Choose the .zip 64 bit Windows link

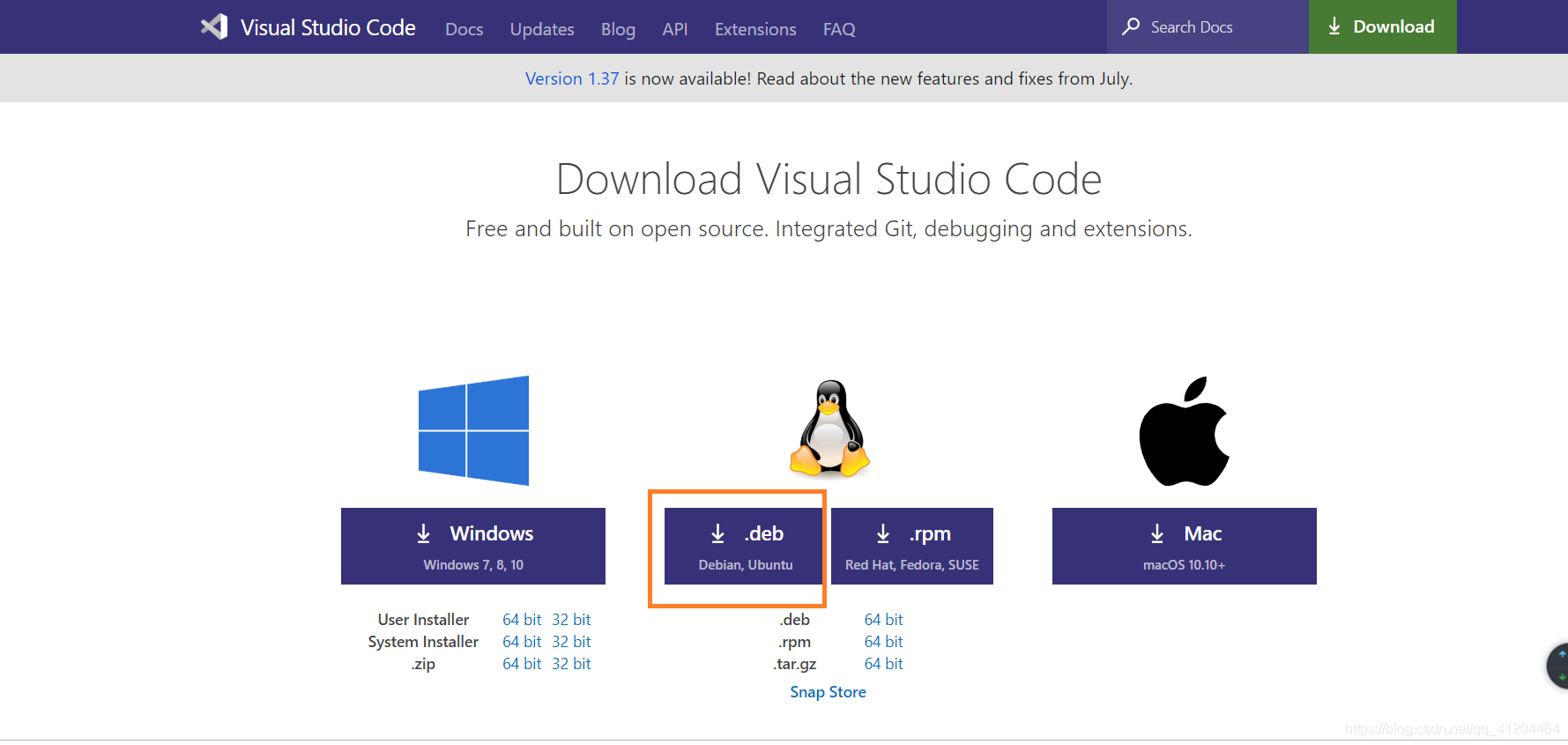tap(522, 664)
